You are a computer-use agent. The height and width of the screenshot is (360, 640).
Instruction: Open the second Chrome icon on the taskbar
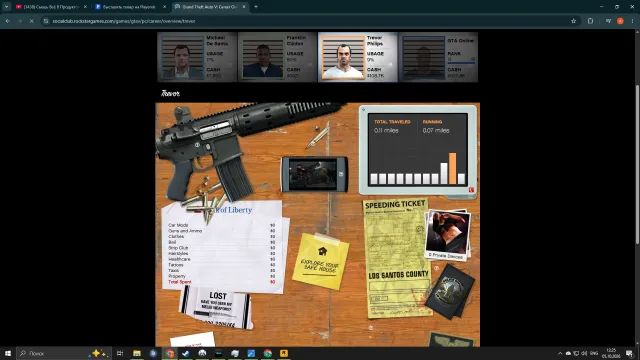(267, 353)
